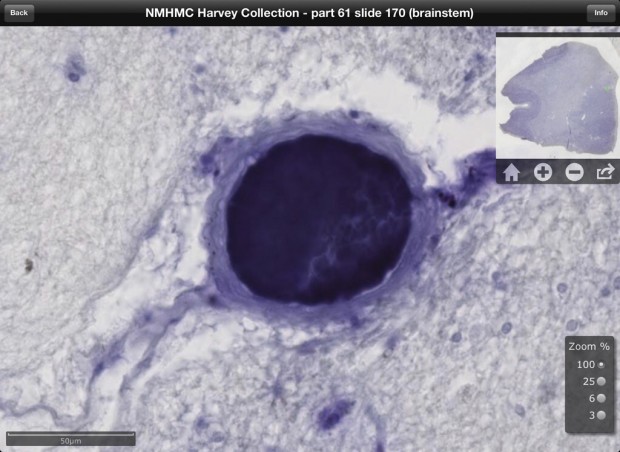Tap the dark bar above the overview thumbnail
This screenshot has width=620, height=452.
[x=557, y=35]
